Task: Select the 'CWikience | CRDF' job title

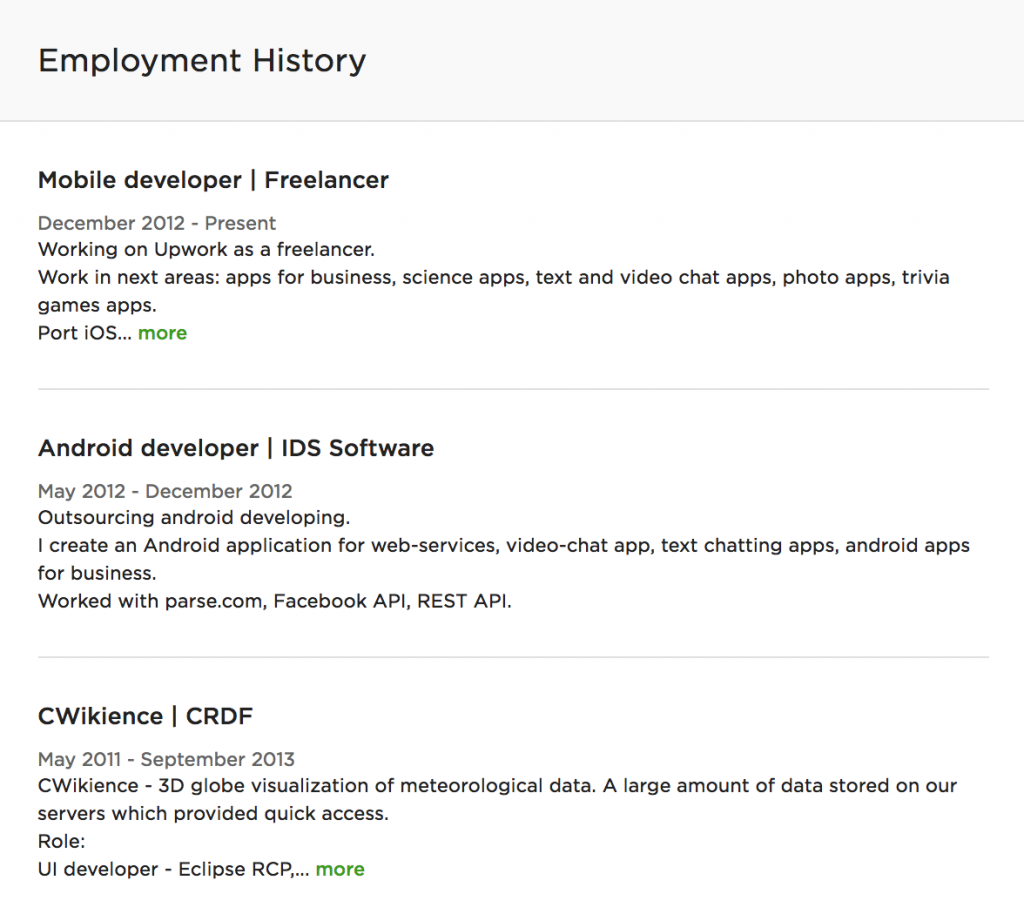Action: (145, 716)
